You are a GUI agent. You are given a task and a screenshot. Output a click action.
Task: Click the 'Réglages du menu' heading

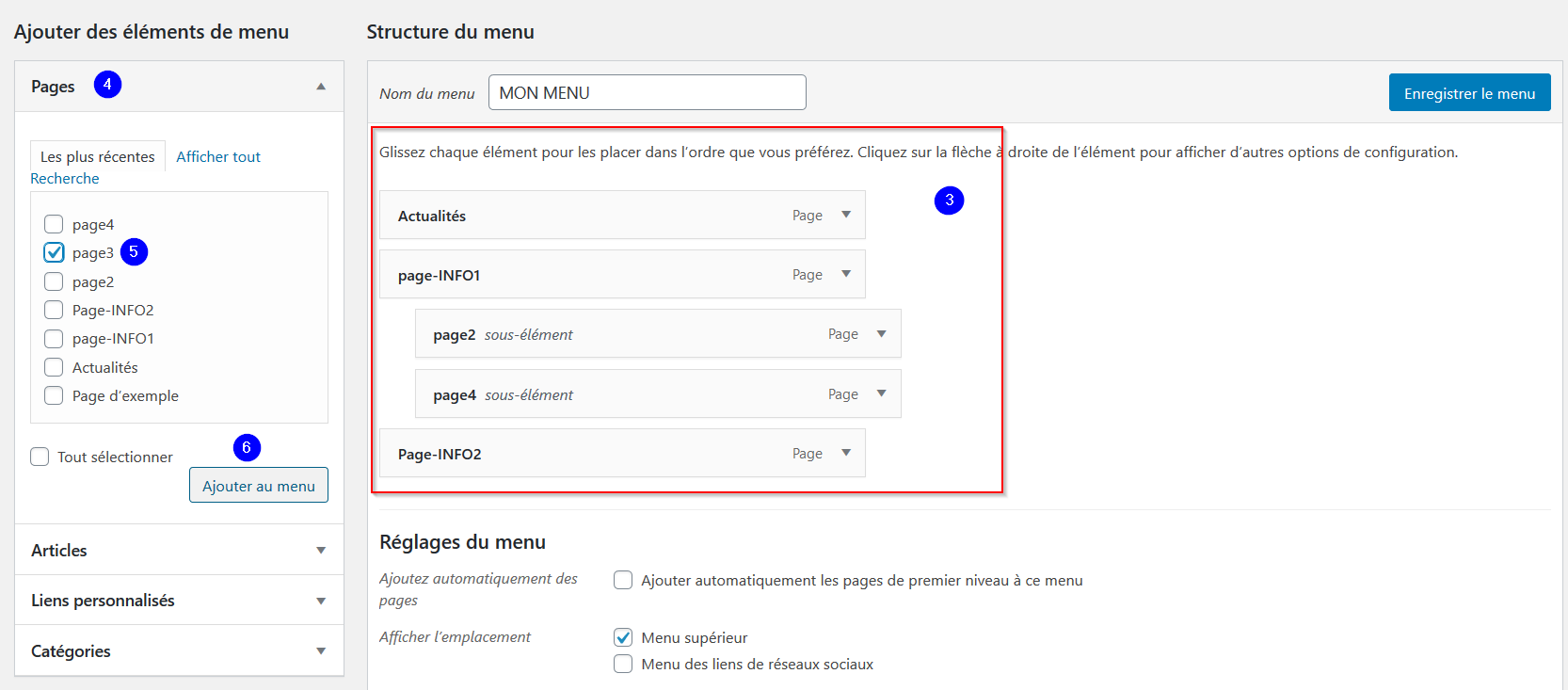(462, 542)
